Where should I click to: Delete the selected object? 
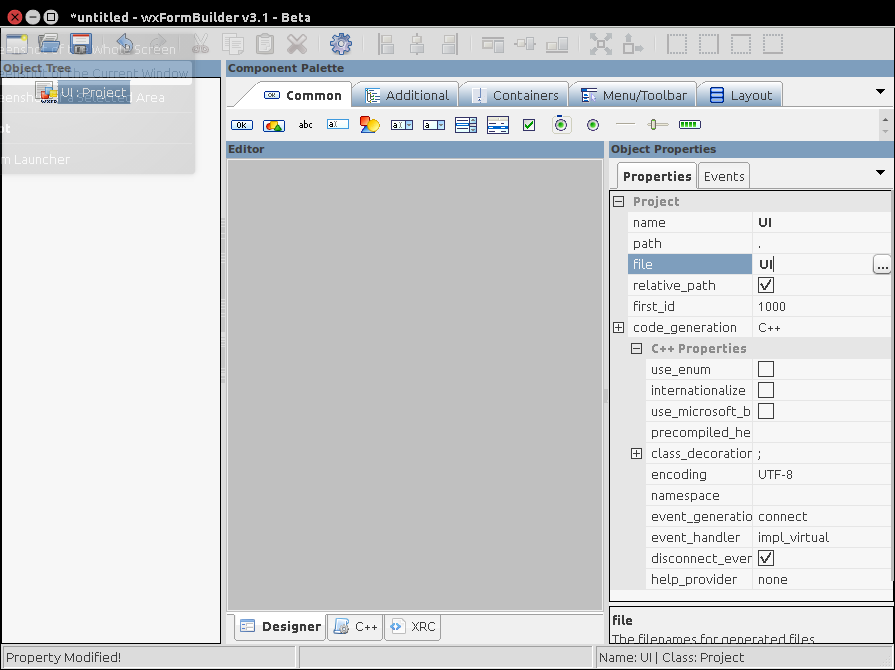[x=297, y=44]
